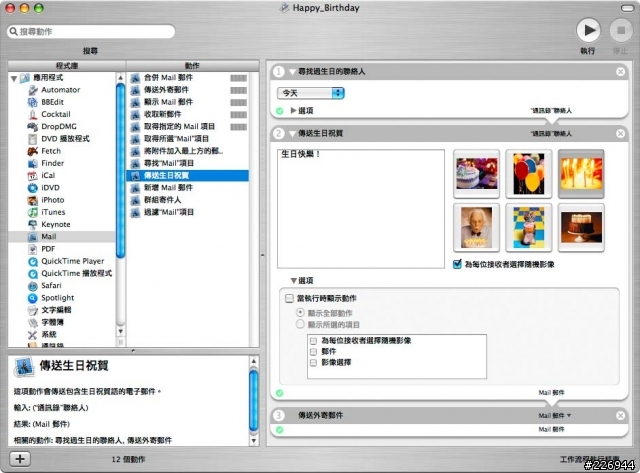The width and height of the screenshot is (640, 473).
Task: Select BBEdit in the library
Action: pyautogui.click(x=52, y=102)
